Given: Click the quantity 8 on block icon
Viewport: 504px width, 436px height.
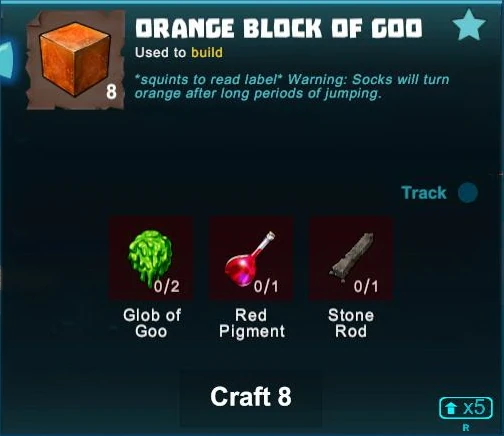Looking at the screenshot, I should pos(111,92).
